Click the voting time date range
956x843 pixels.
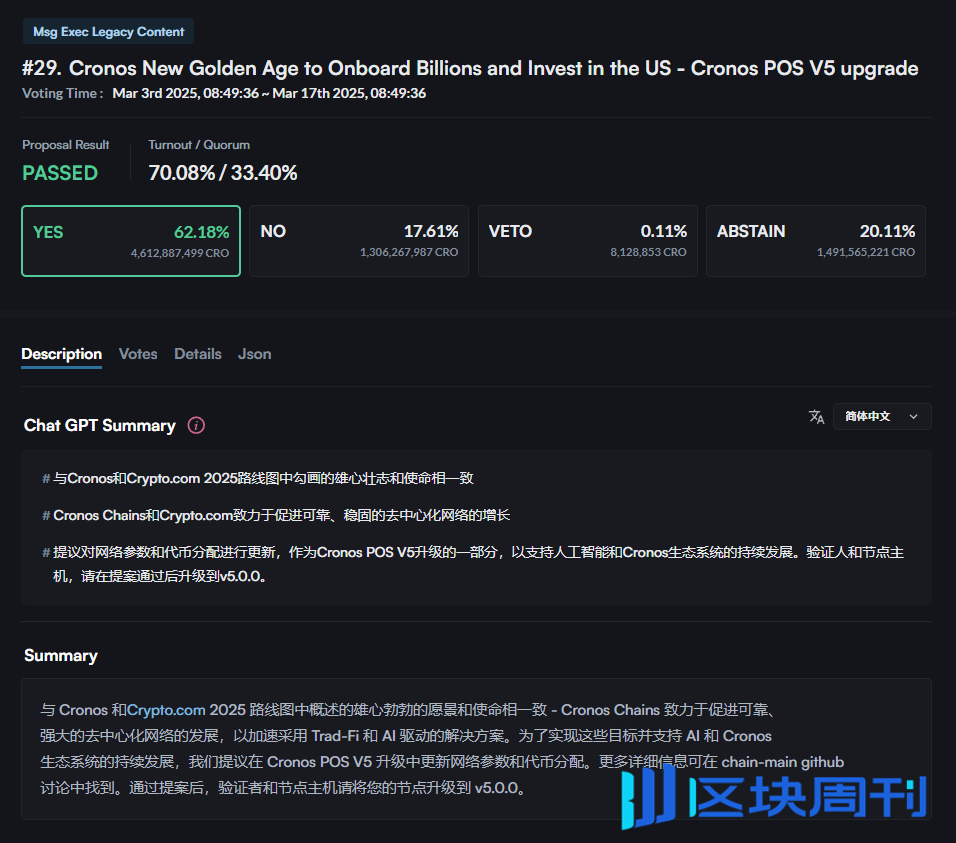pyautogui.click(x=269, y=93)
